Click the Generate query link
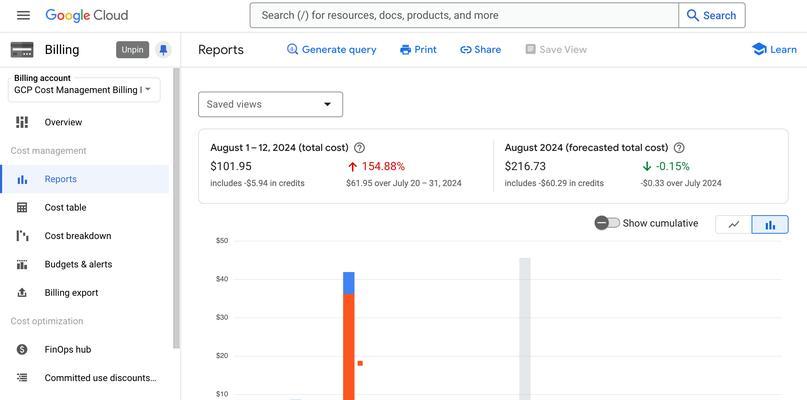Screen dimensions: 807x400 (332, 49)
